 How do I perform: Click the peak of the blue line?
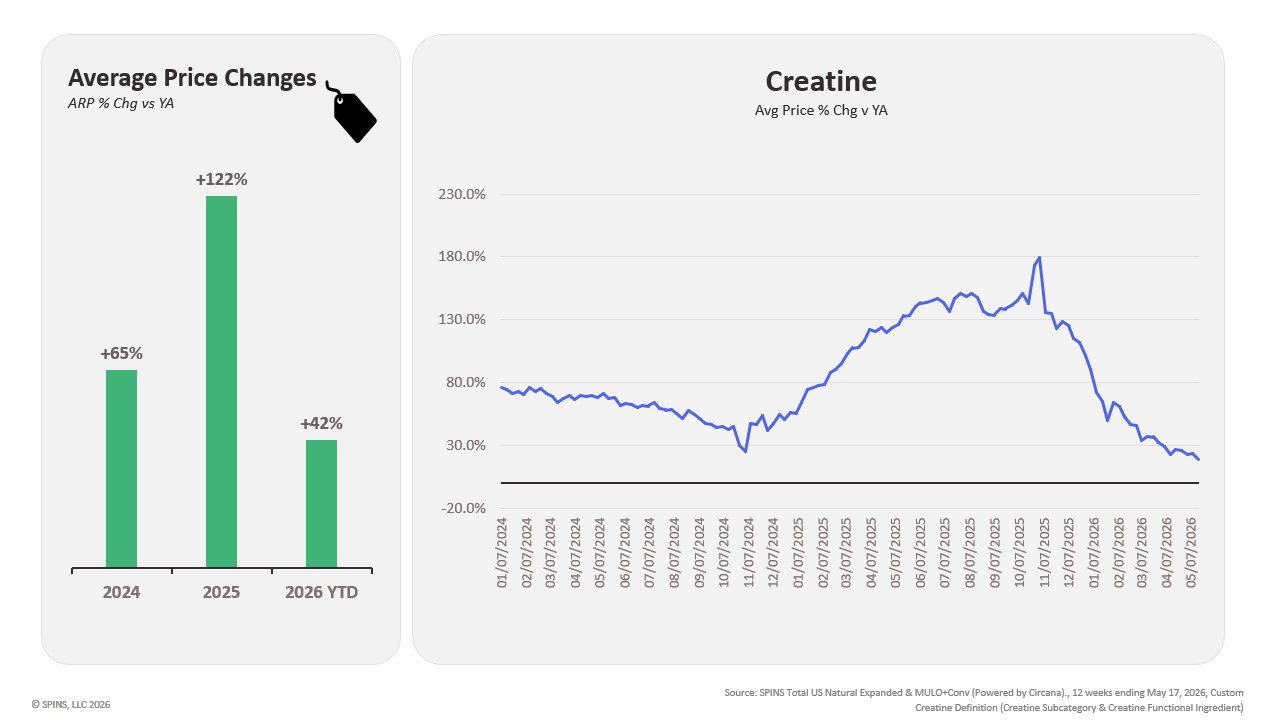pos(1040,258)
